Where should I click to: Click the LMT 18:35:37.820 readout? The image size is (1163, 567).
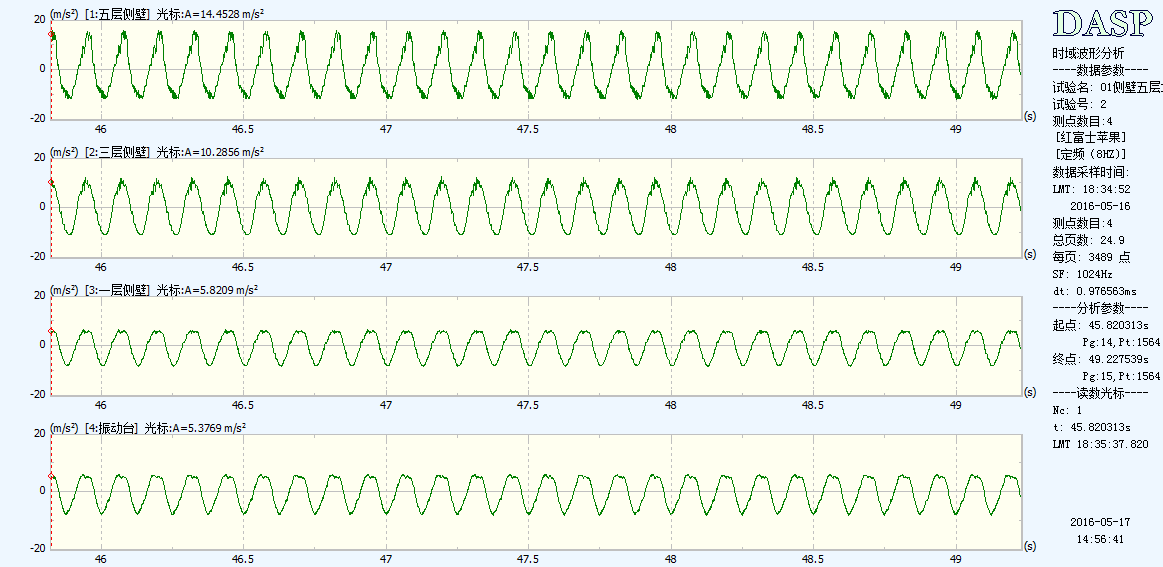click(x=1101, y=445)
